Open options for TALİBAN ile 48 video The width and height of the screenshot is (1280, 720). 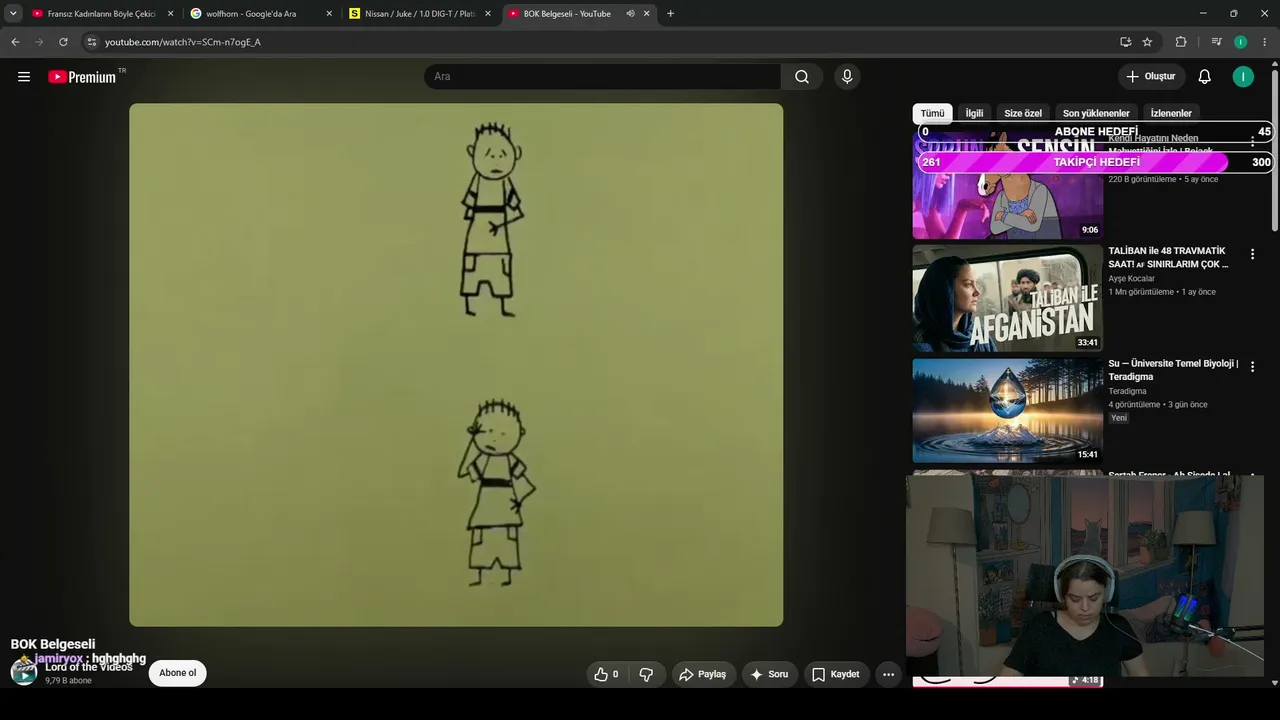pos(1252,255)
